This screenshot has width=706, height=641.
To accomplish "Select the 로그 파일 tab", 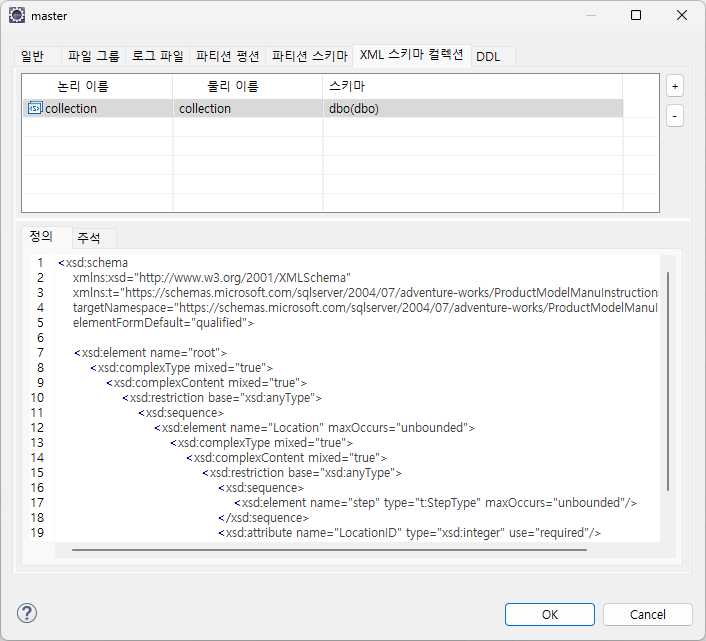I will point(158,56).
